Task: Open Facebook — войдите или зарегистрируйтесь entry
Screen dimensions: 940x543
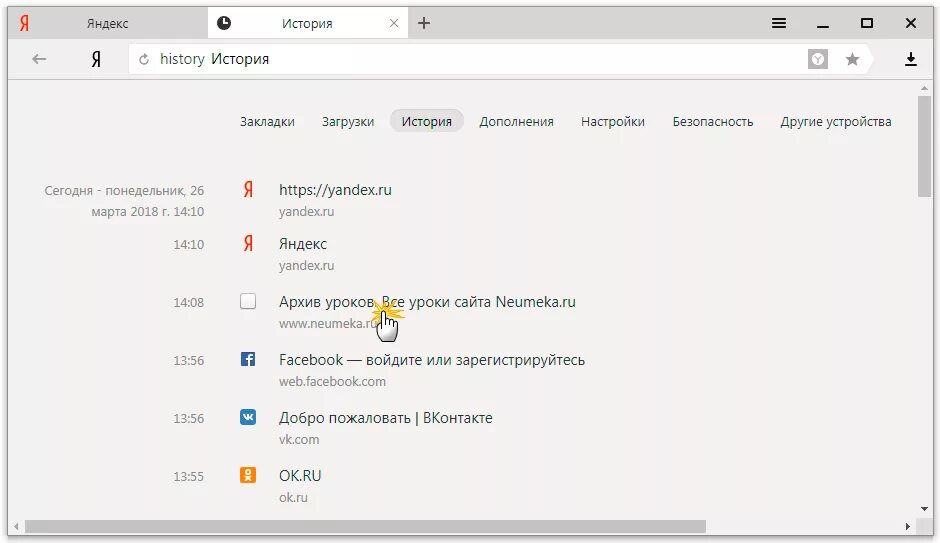Action: pyautogui.click(x=432, y=360)
